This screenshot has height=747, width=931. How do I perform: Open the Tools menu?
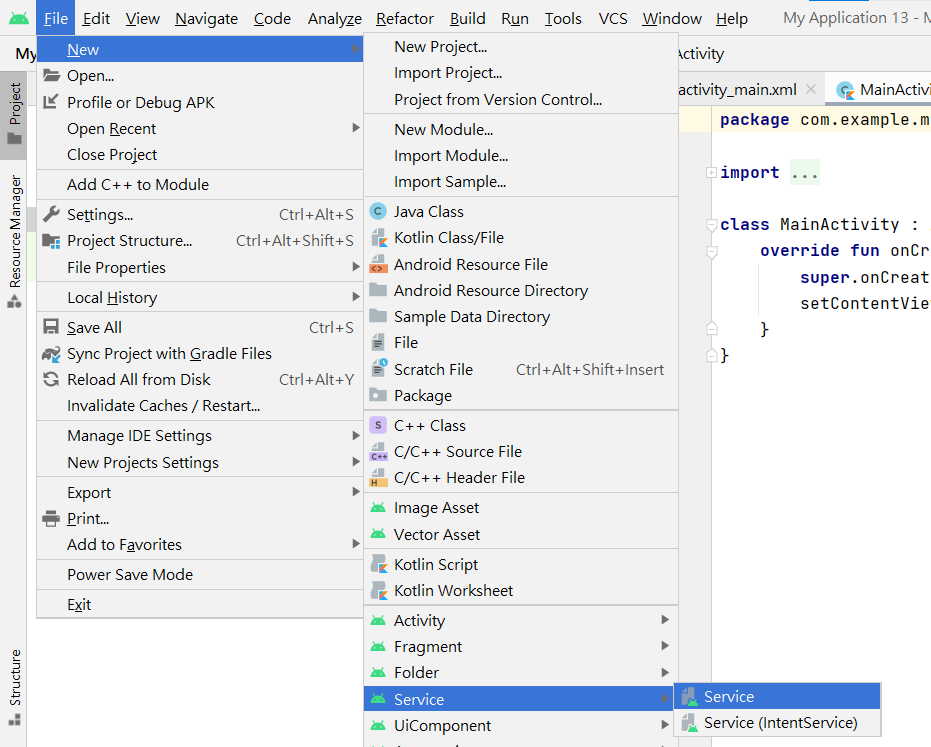point(563,19)
